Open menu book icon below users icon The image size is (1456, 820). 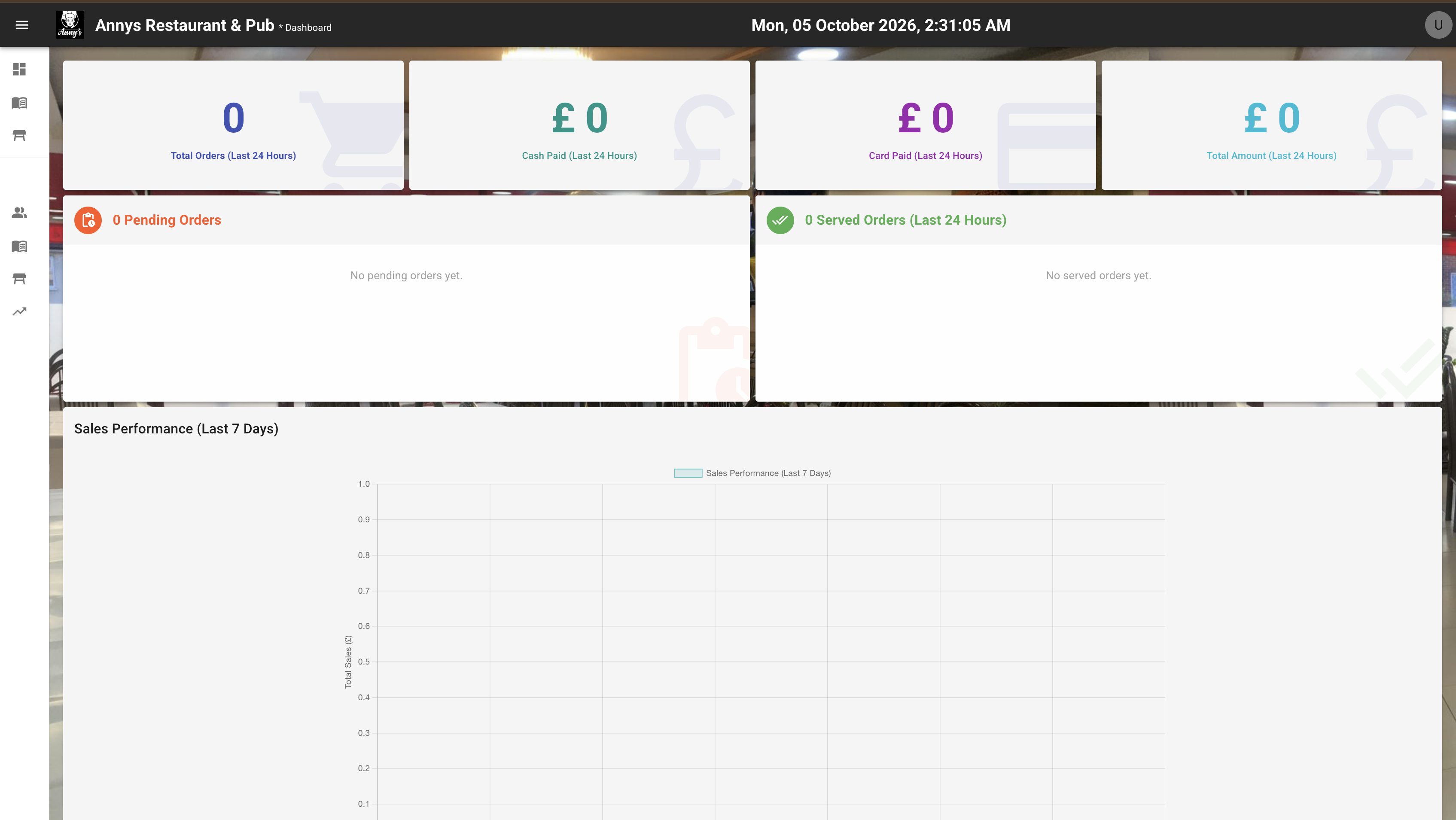[x=19, y=246]
